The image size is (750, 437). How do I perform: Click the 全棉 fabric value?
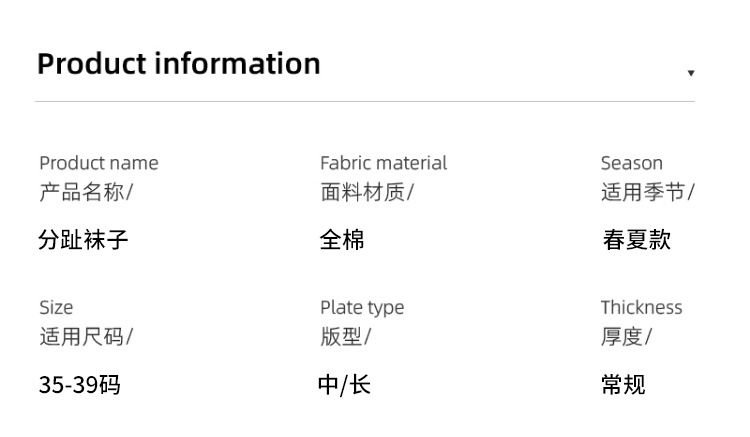pyautogui.click(x=342, y=240)
